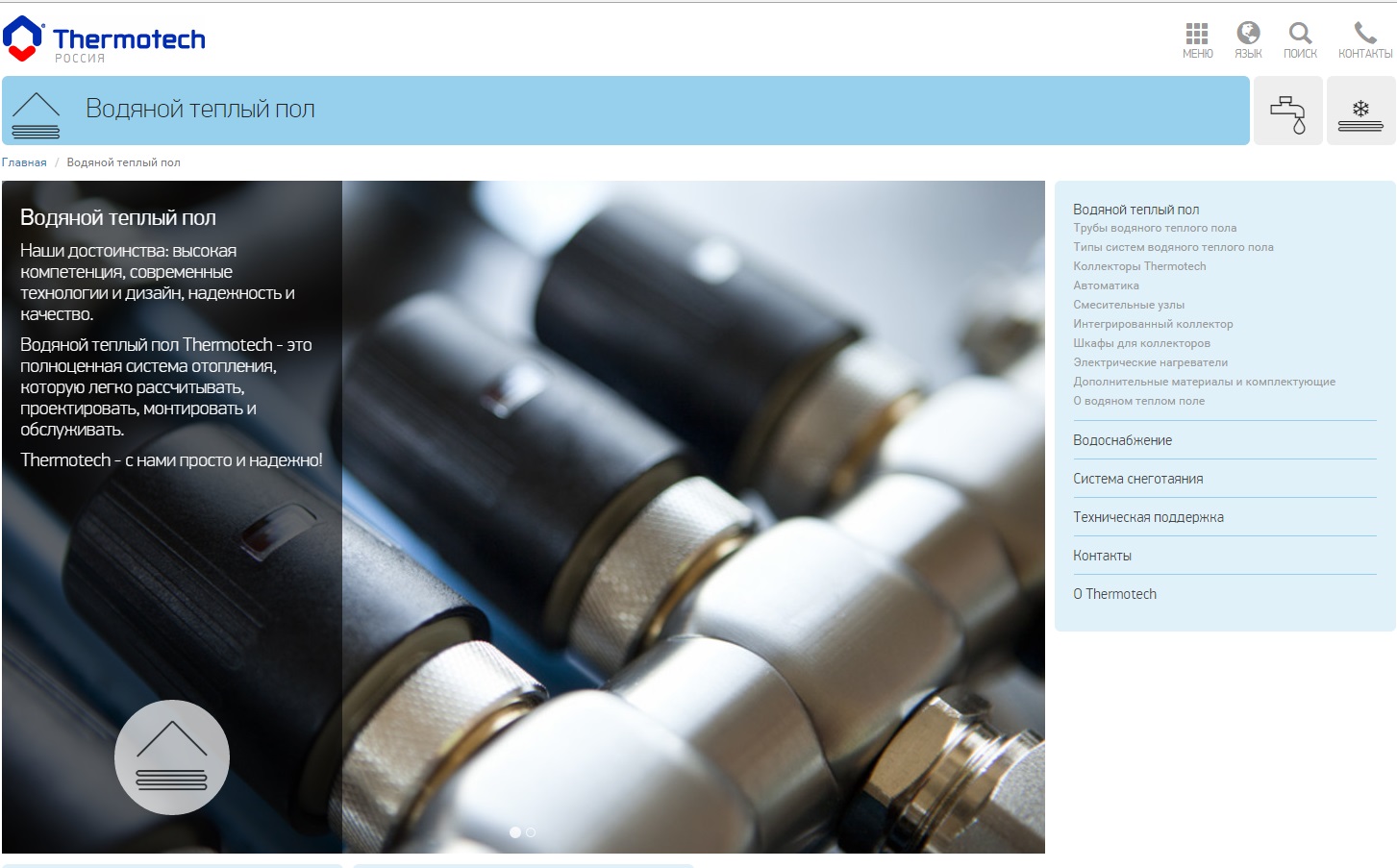Go to Главная breadcrumb link
Viewport: 1397px width, 868px height.
24,162
